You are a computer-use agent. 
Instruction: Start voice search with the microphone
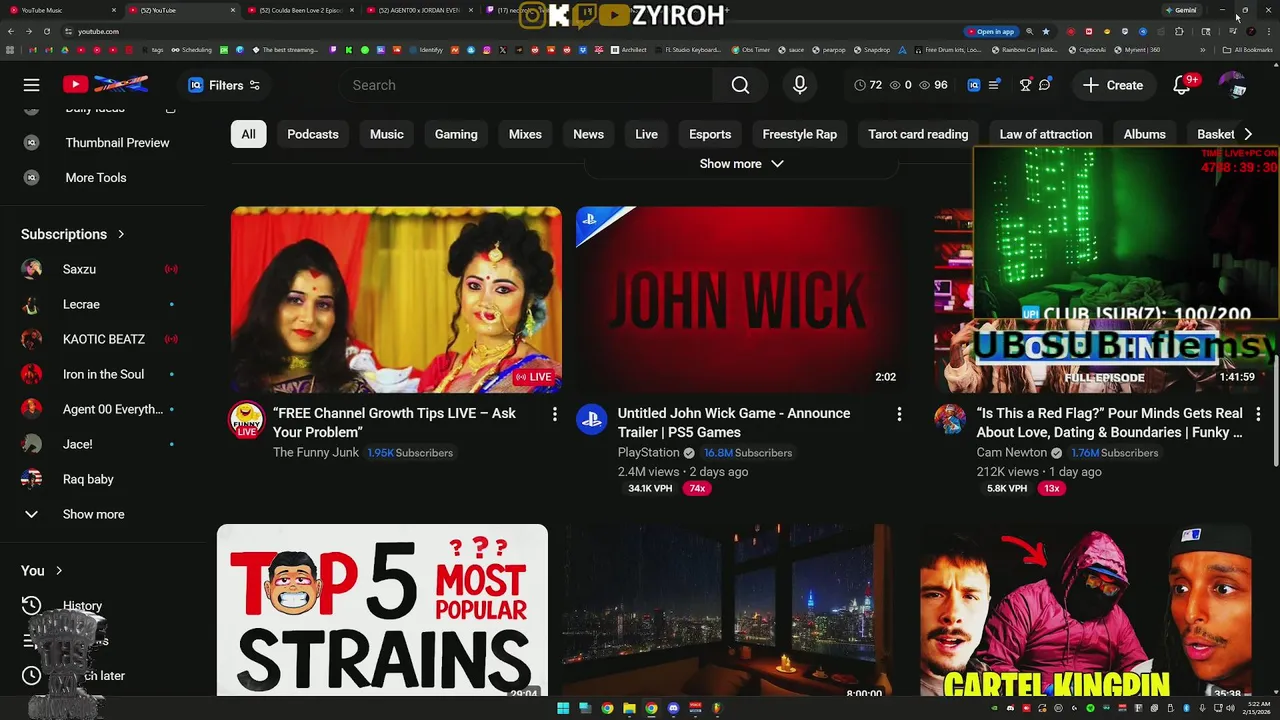coord(800,85)
